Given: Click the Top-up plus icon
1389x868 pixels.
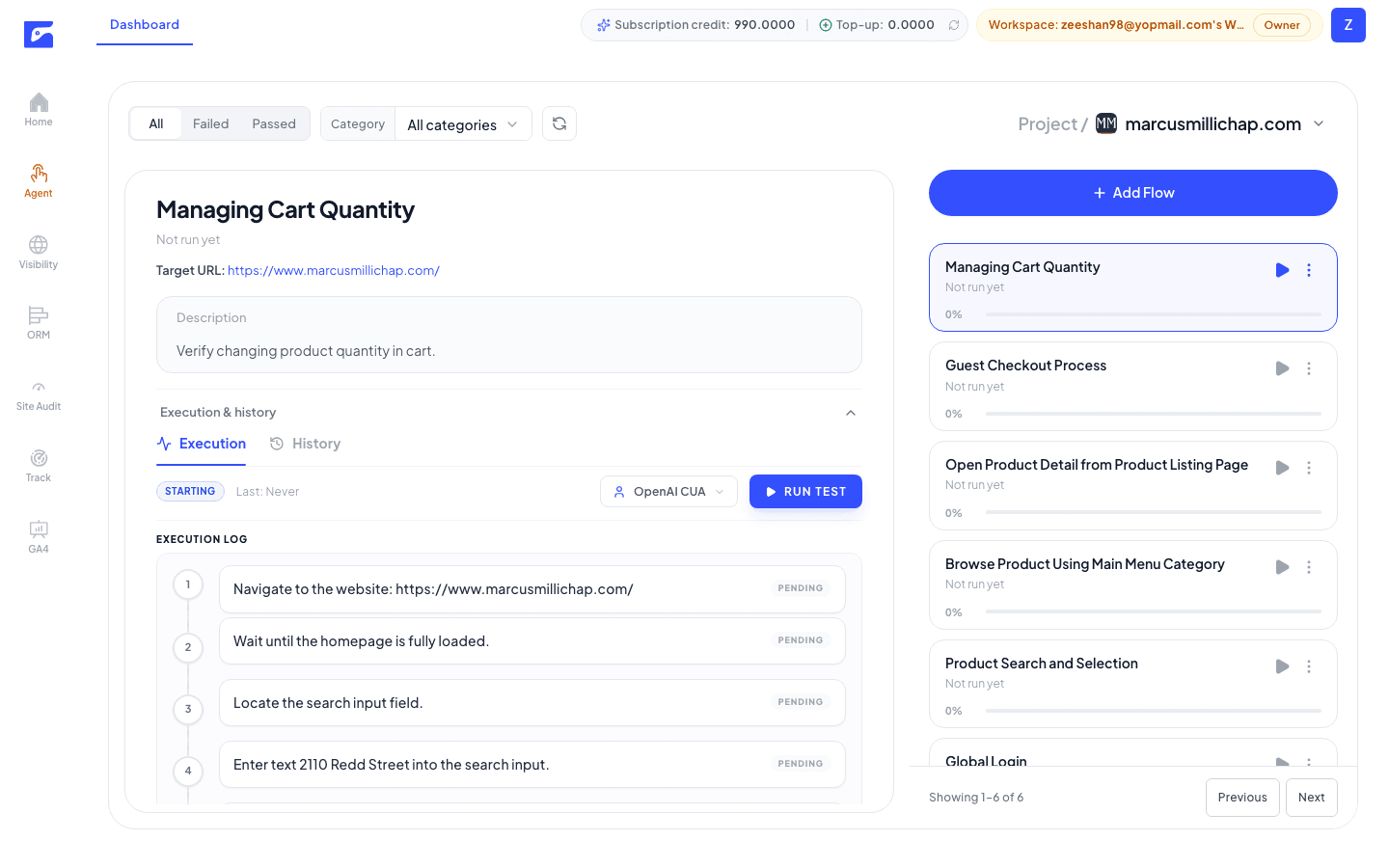Looking at the screenshot, I should (x=826, y=25).
